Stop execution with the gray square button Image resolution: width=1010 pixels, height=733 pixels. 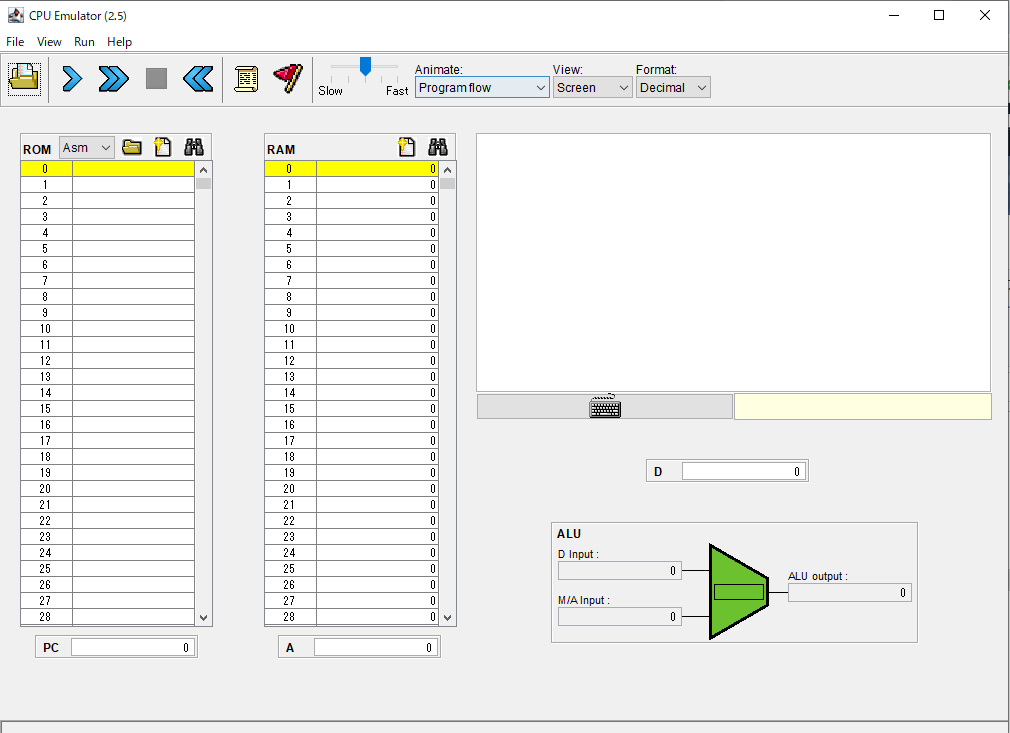point(157,79)
